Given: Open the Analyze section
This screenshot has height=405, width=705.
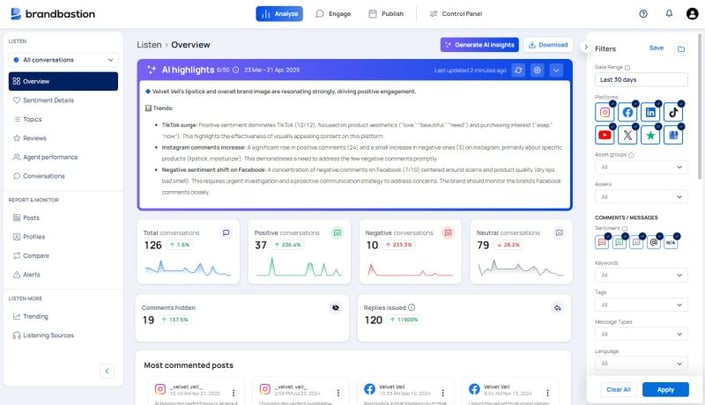Looking at the screenshot, I should tap(279, 14).
